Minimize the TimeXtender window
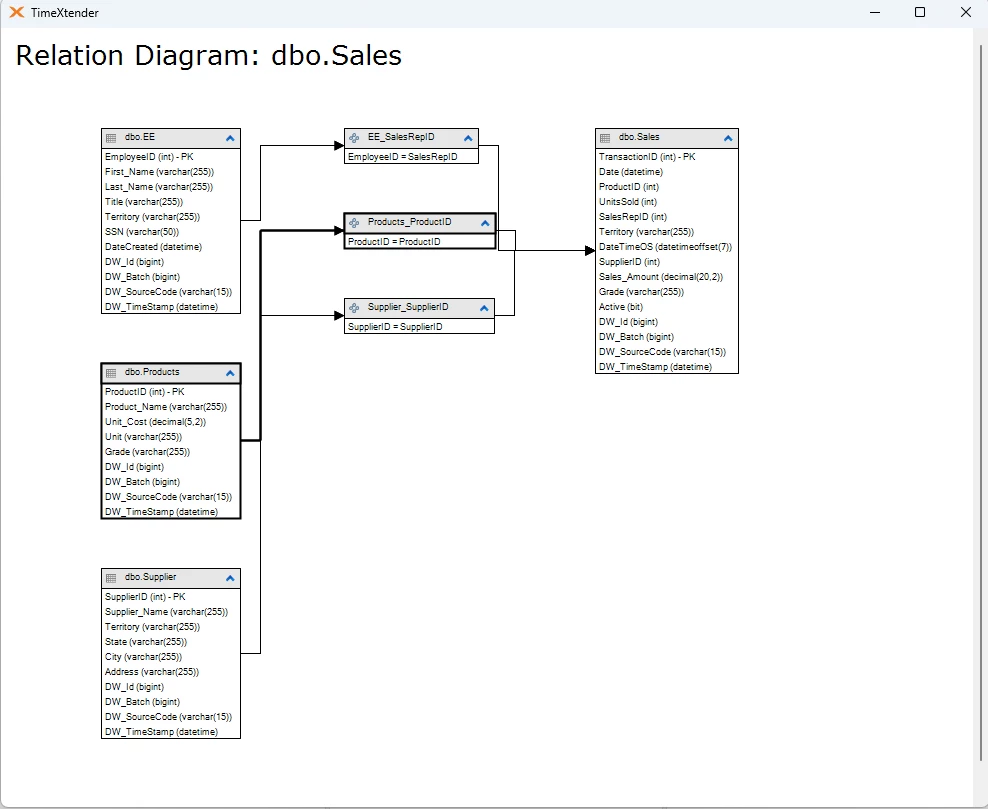Viewport: 988px width, 809px height. [x=875, y=13]
